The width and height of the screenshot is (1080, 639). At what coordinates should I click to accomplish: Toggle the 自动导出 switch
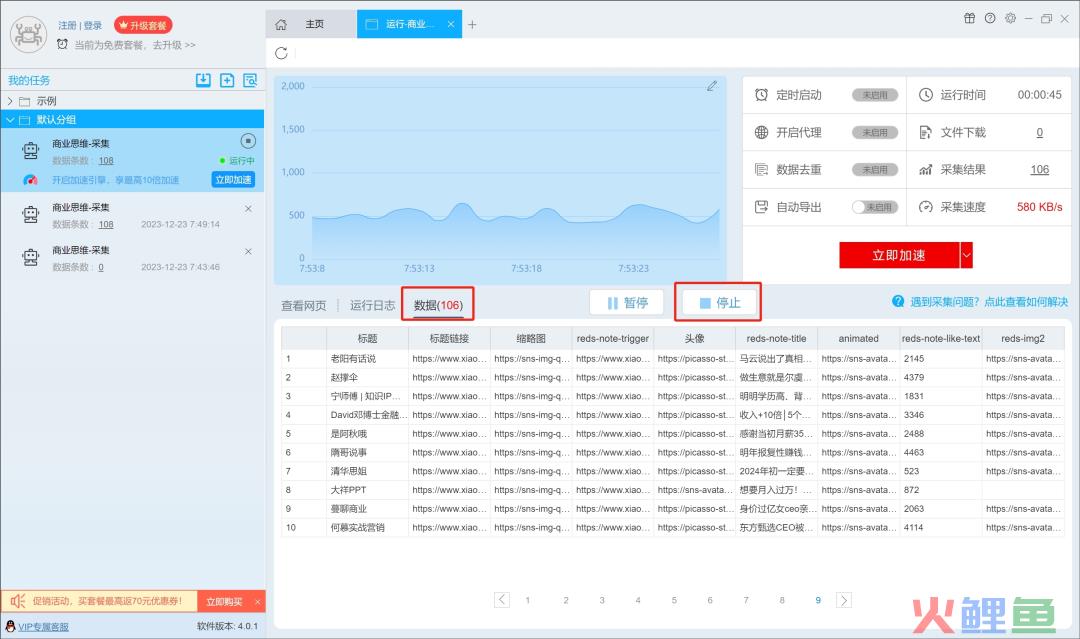(x=875, y=207)
